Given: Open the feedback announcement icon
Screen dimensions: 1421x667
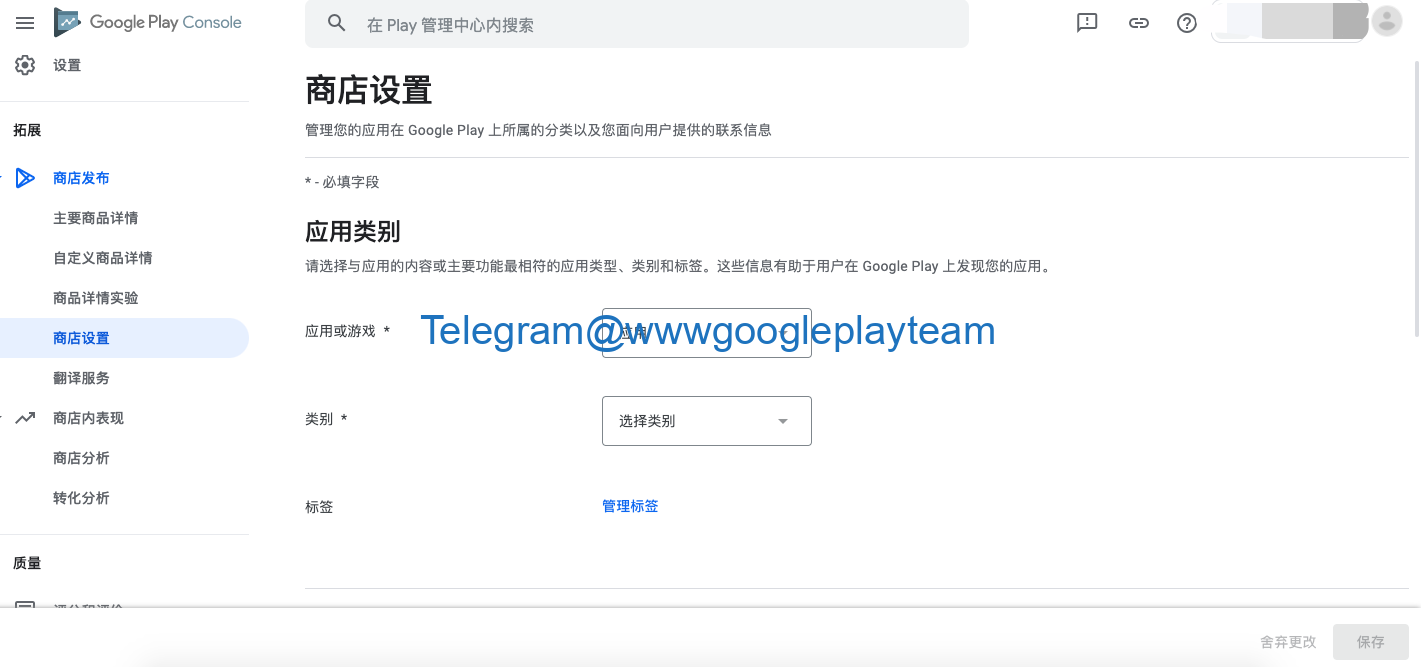Looking at the screenshot, I should pyautogui.click(x=1087, y=23).
